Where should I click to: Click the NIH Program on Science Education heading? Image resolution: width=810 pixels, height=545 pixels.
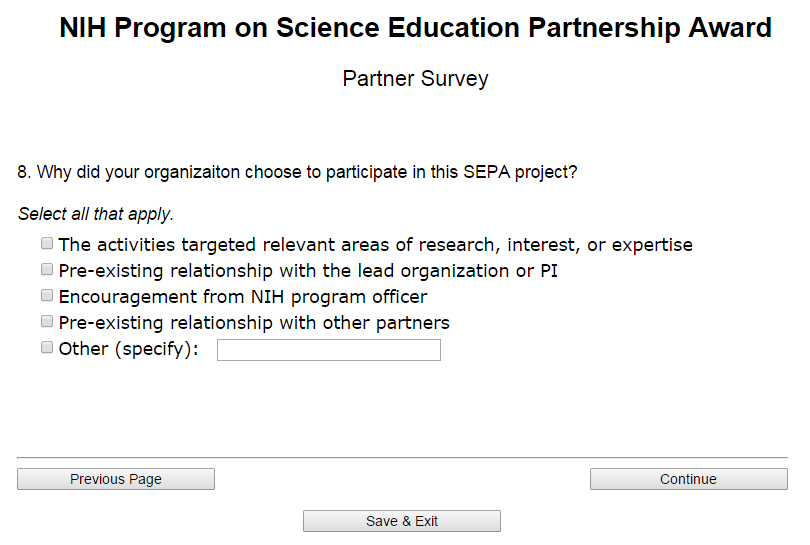coord(415,28)
